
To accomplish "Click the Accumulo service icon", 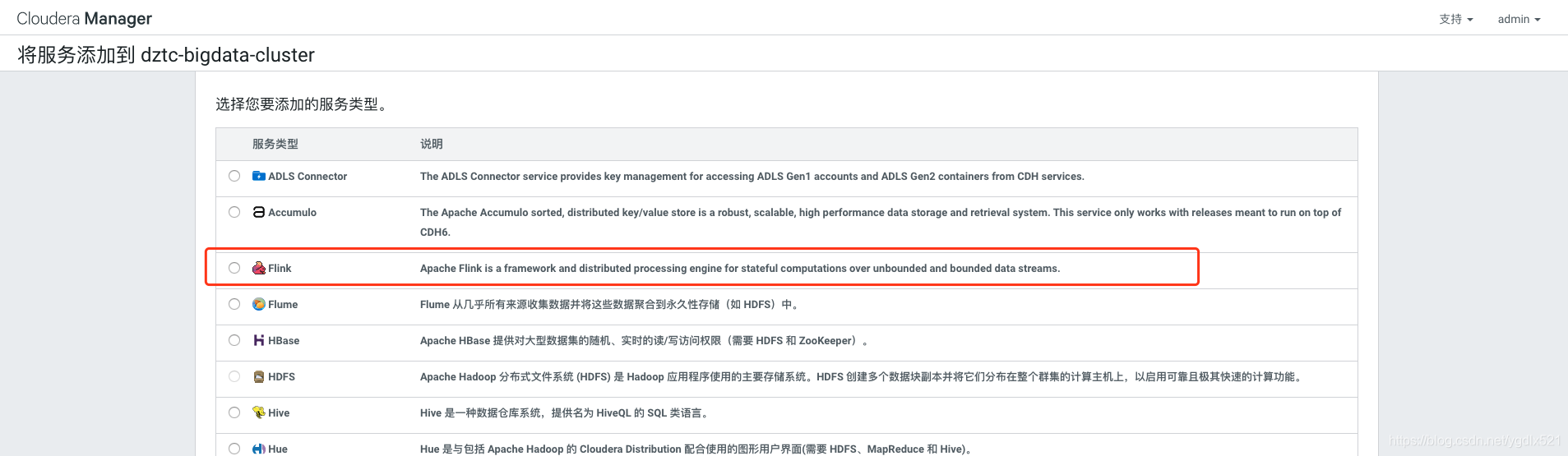I will [259, 212].
